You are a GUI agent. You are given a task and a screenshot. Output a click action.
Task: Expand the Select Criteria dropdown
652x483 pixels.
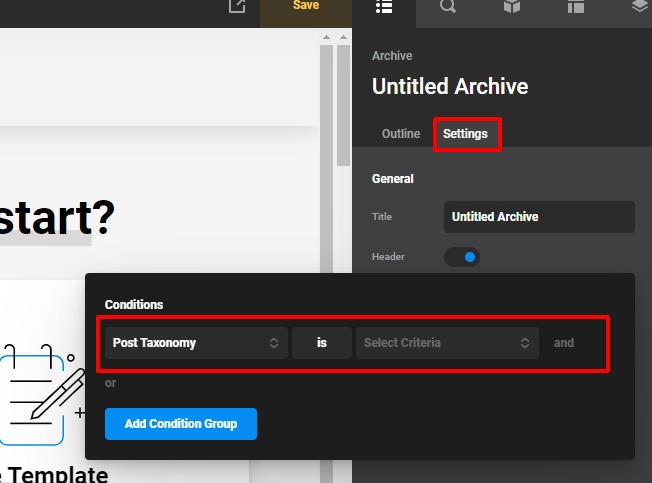click(x=446, y=343)
